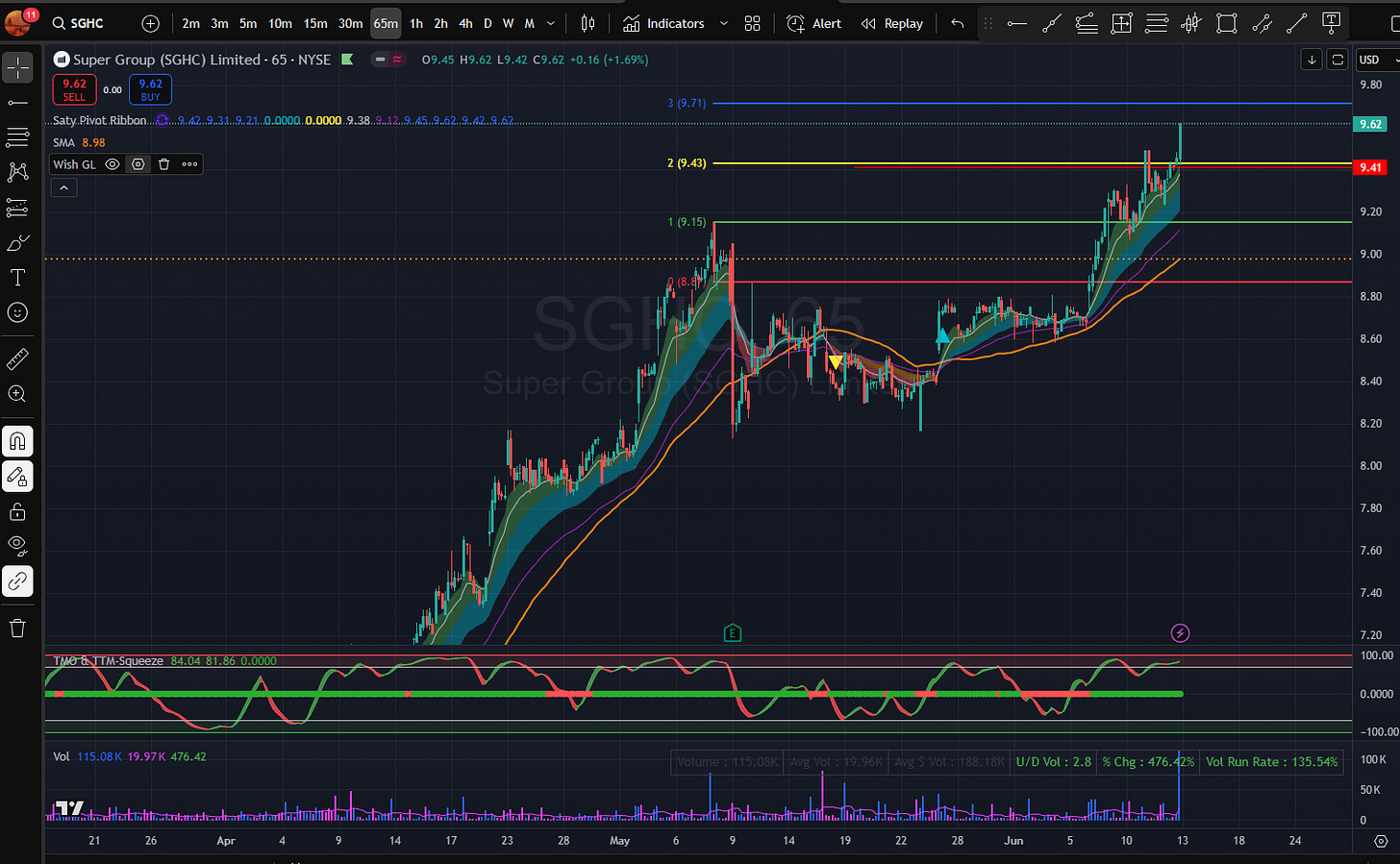This screenshot has height=864, width=1400.
Task: Open the layout grid selector
Action: click(753, 23)
